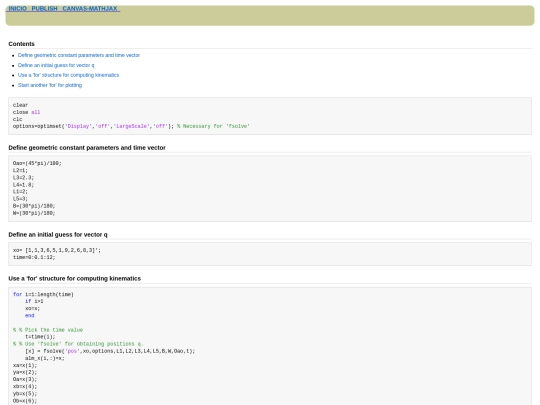Click the 'close all' code line
Screen dimensions: 540x405
[27, 112]
